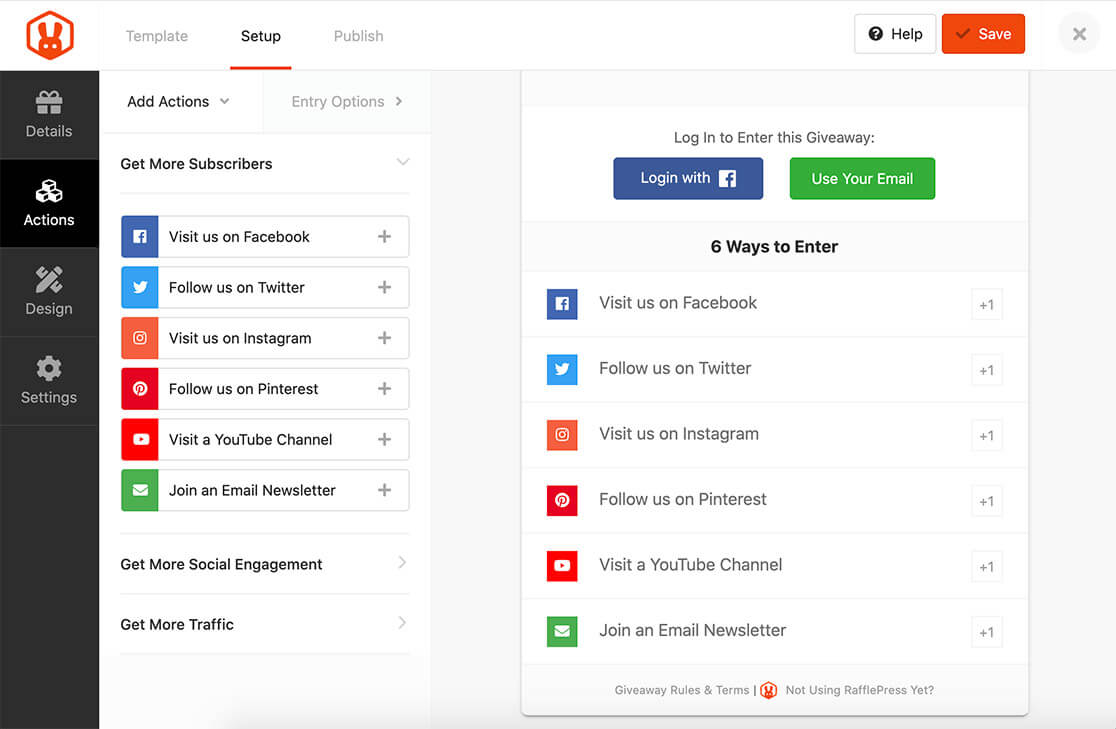Click the Save button
The width and height of the screenshot is (1116, 729).
pos(983,33)
